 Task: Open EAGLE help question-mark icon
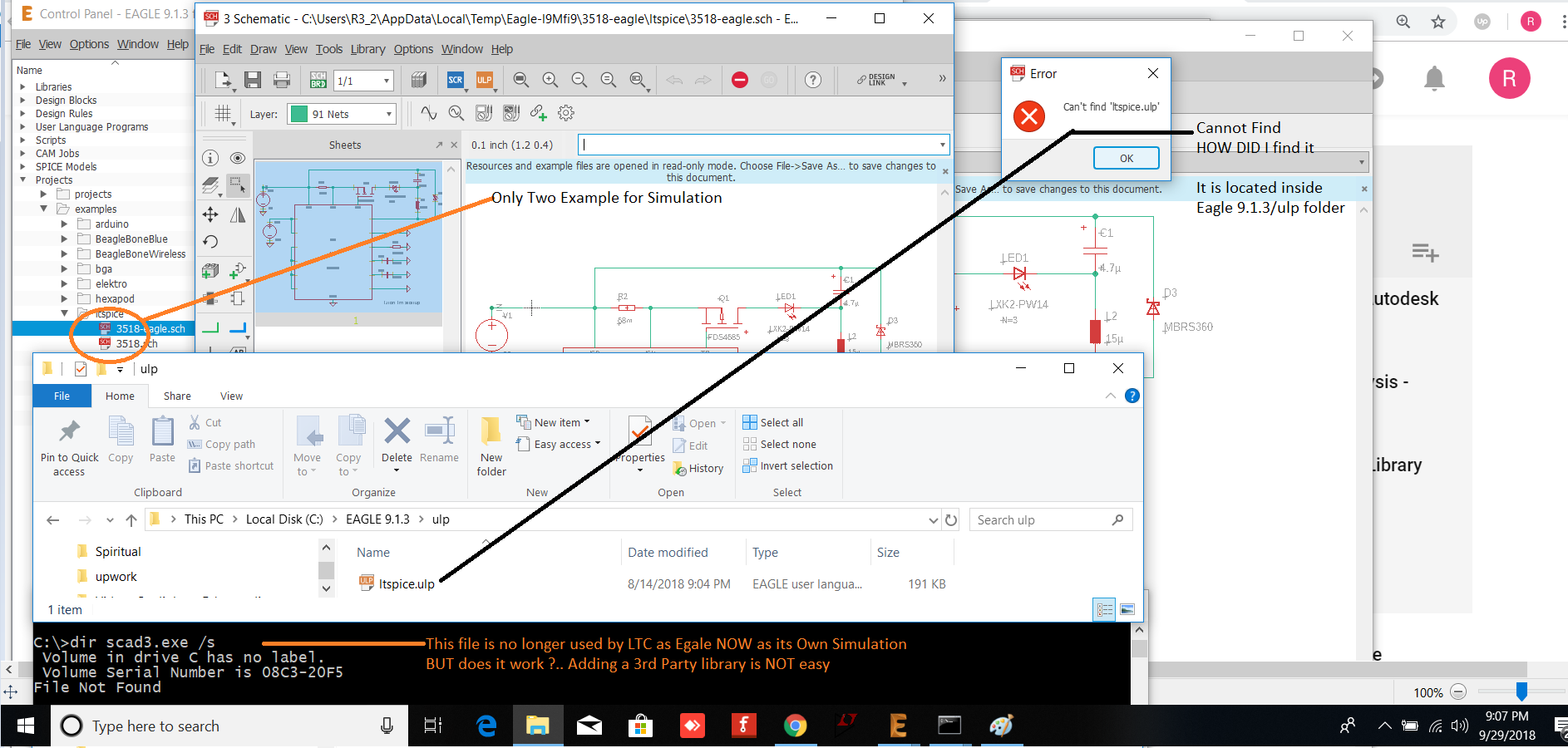[813, 80]
